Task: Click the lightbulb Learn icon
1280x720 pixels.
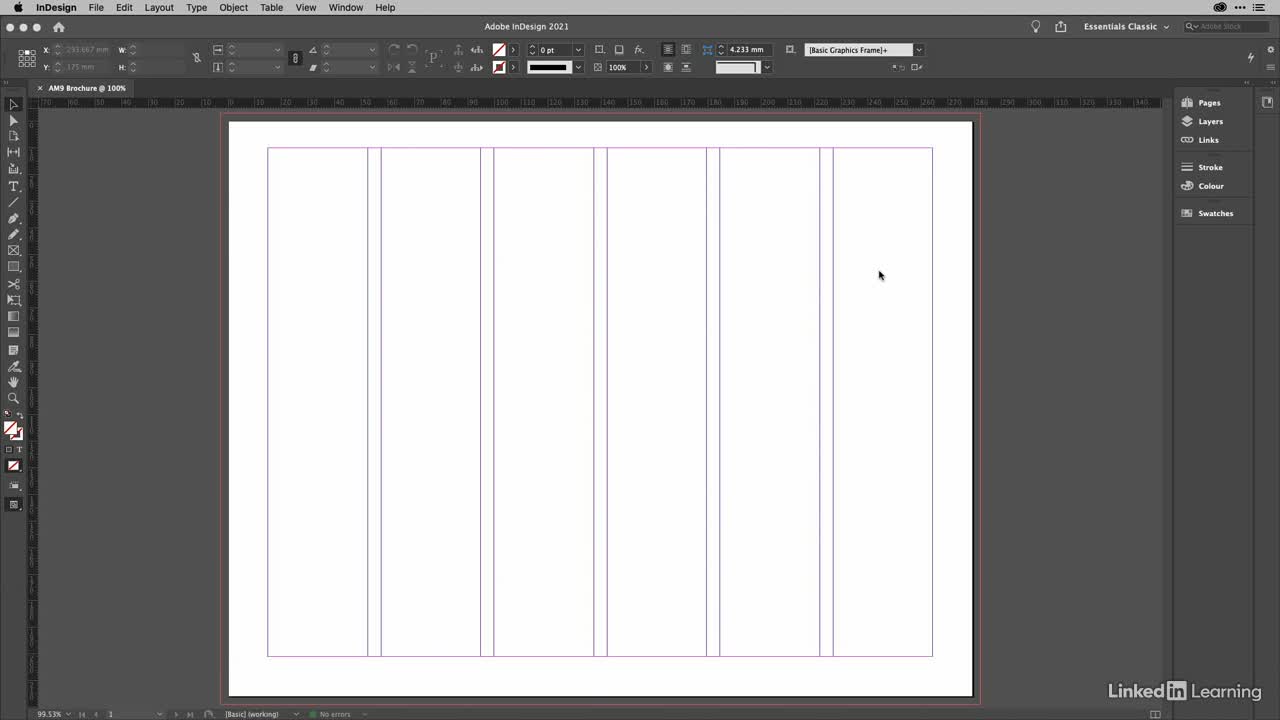Action: 1036,27
